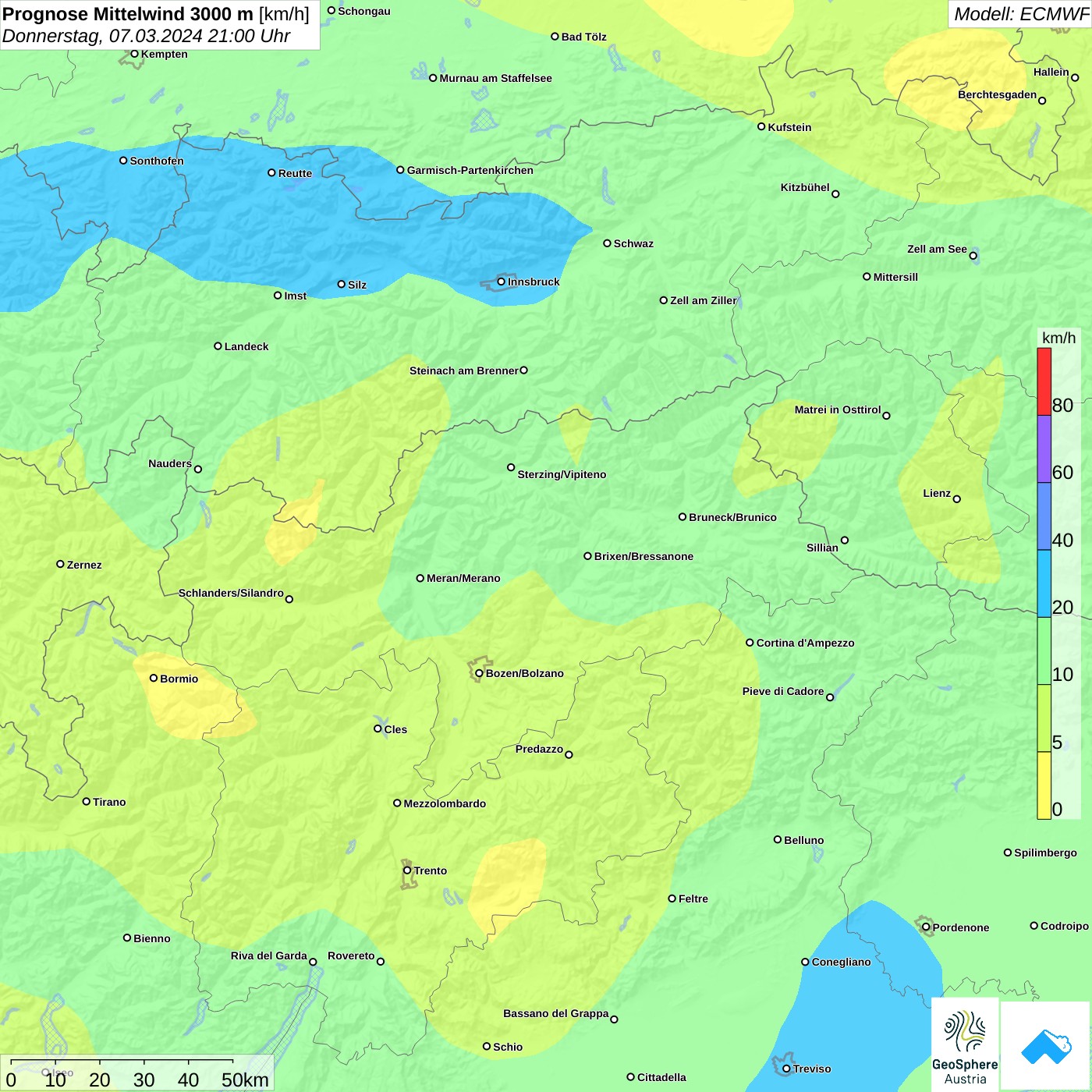This screenshot has height=1092, width=1092.
Task: Click the Cortina d'Ampezzo marker
Action: 750,643
